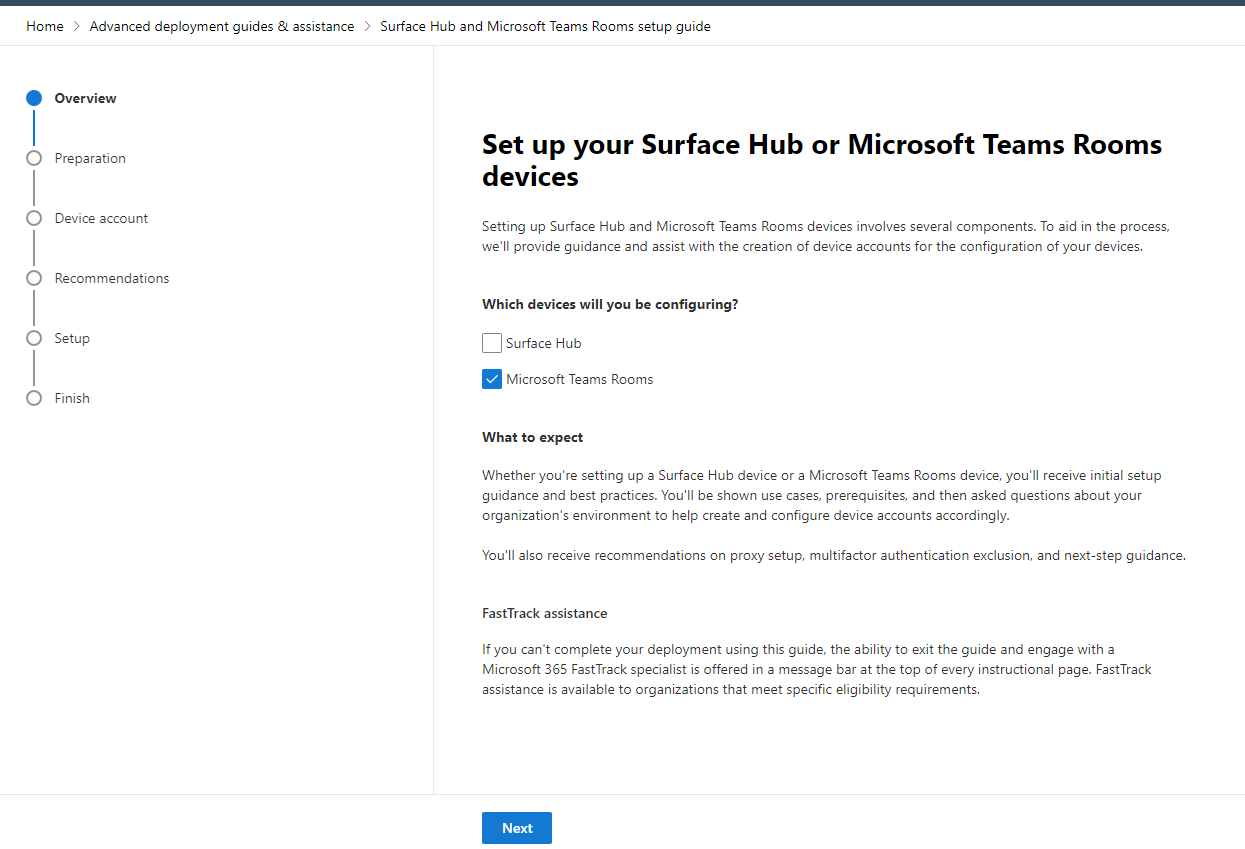Uncheck the Microsoft Teams Rooms checkbox
Screen dimensions: 1245x849
point(492,379)
